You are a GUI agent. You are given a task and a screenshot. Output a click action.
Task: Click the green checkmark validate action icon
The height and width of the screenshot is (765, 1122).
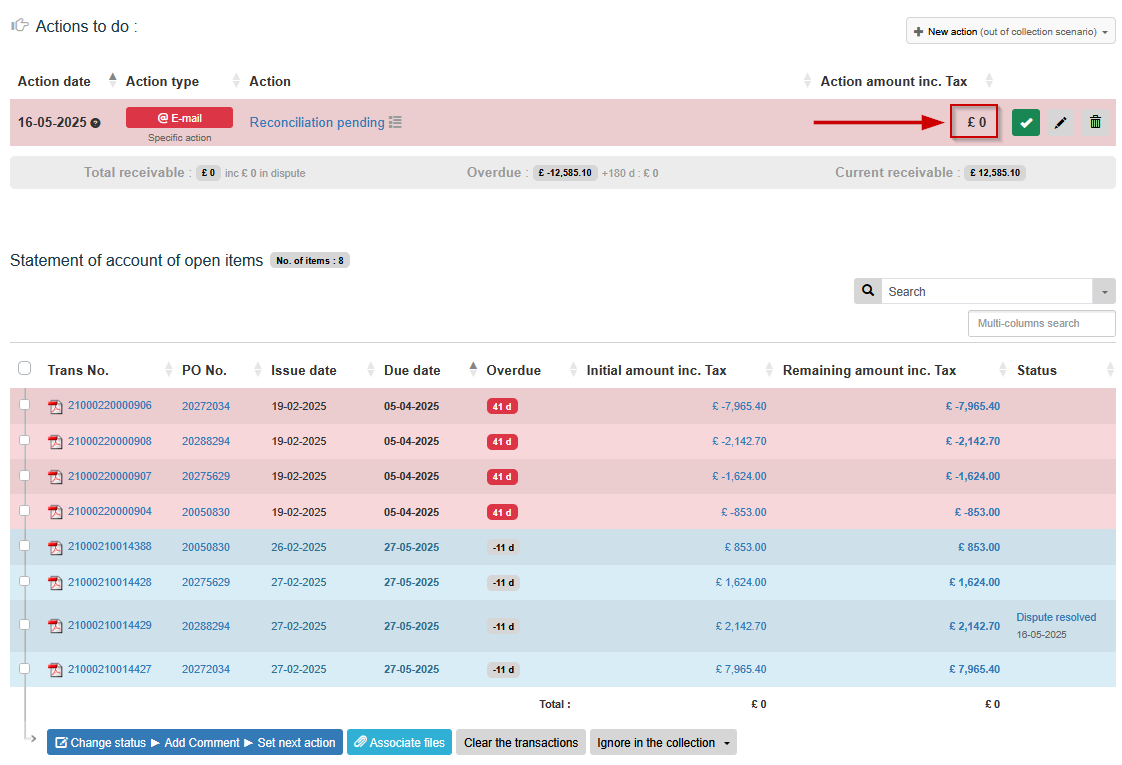(1025, 122)
